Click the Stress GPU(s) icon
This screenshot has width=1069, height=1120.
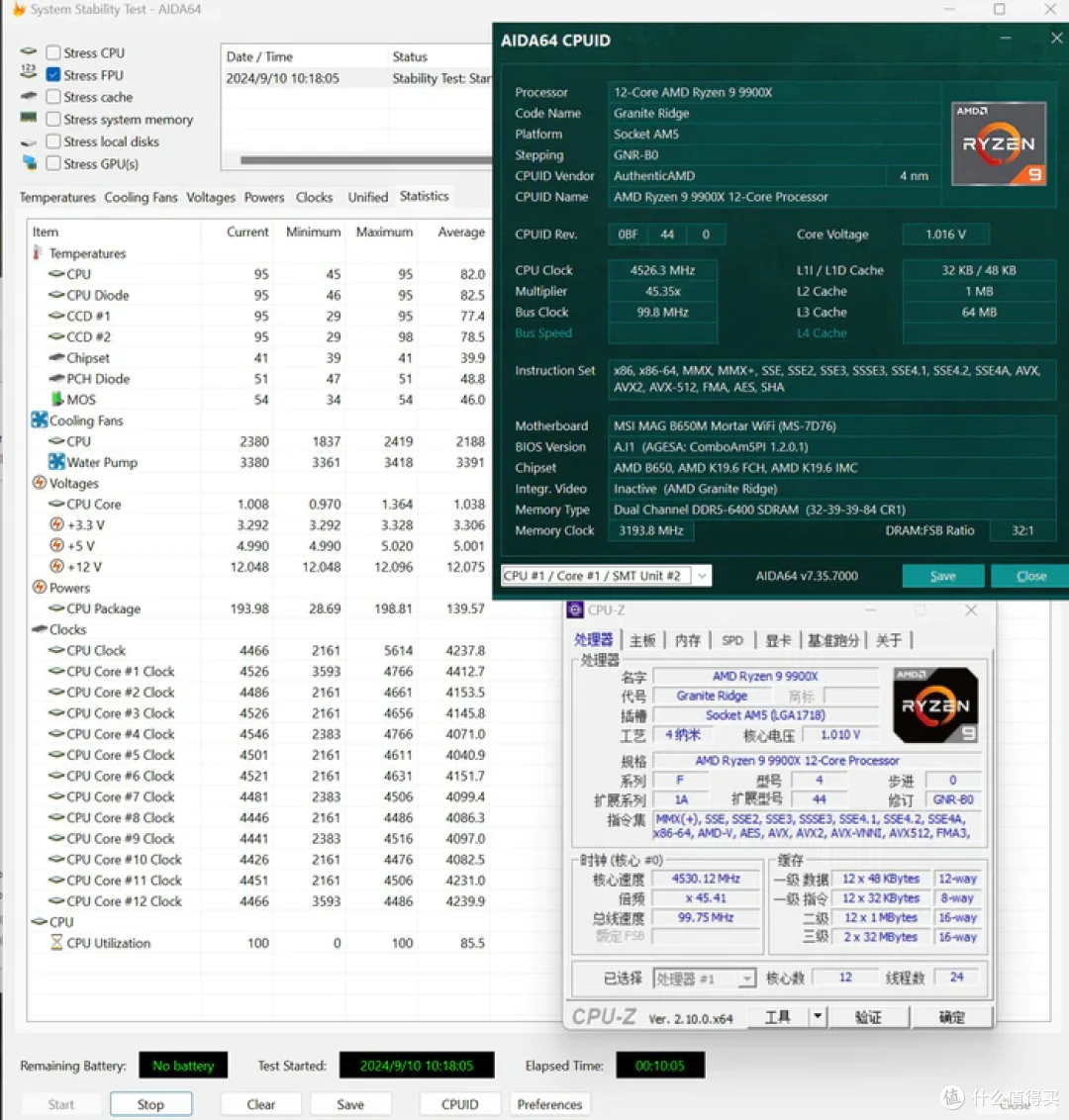tap(30, 162)
